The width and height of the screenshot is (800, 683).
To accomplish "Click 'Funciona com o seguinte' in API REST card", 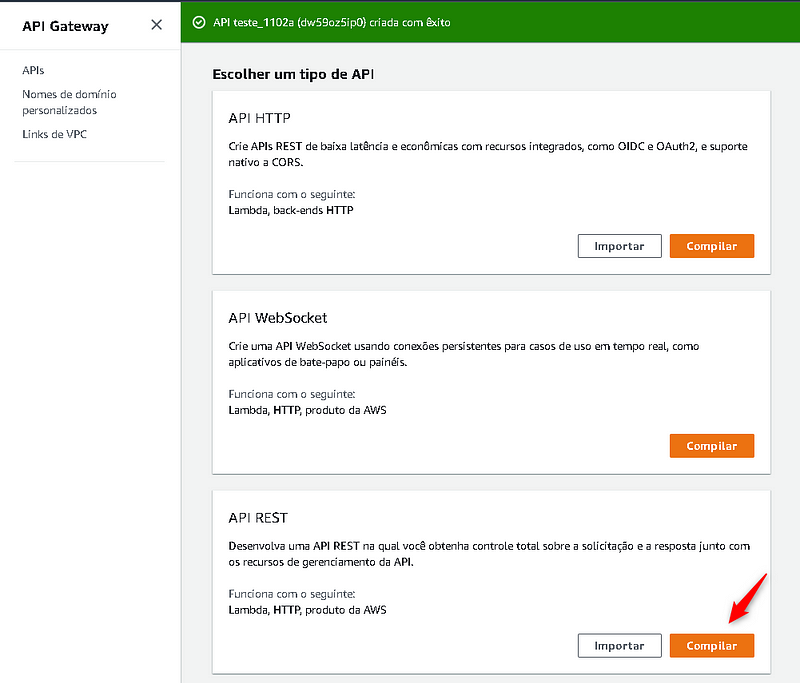I will tap(292, 594).
